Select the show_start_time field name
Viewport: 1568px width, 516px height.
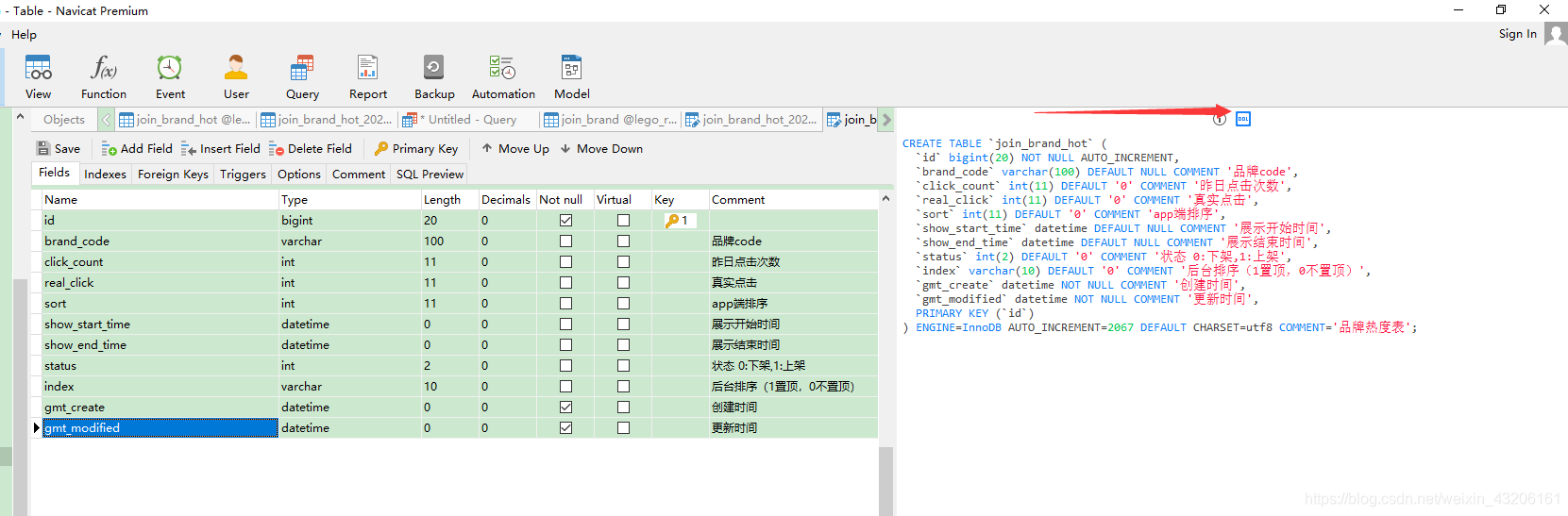tap(87, 325)
